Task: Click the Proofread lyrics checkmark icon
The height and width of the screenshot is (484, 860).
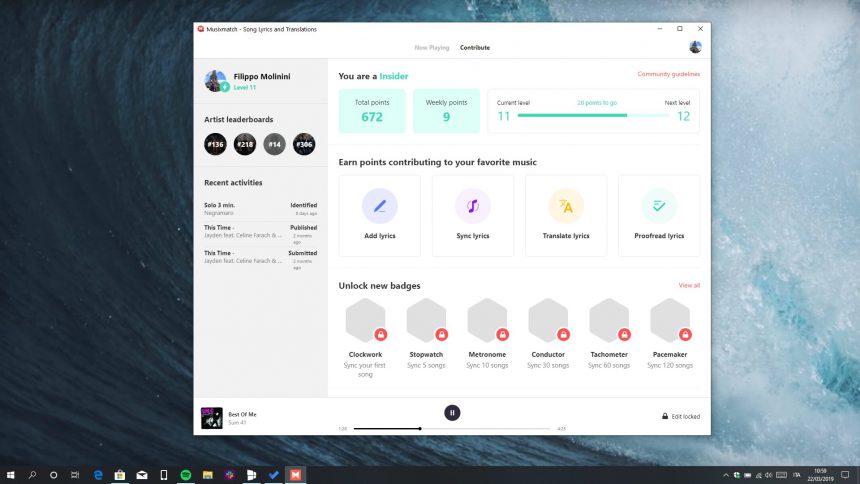Action: (x=659, y=206)
